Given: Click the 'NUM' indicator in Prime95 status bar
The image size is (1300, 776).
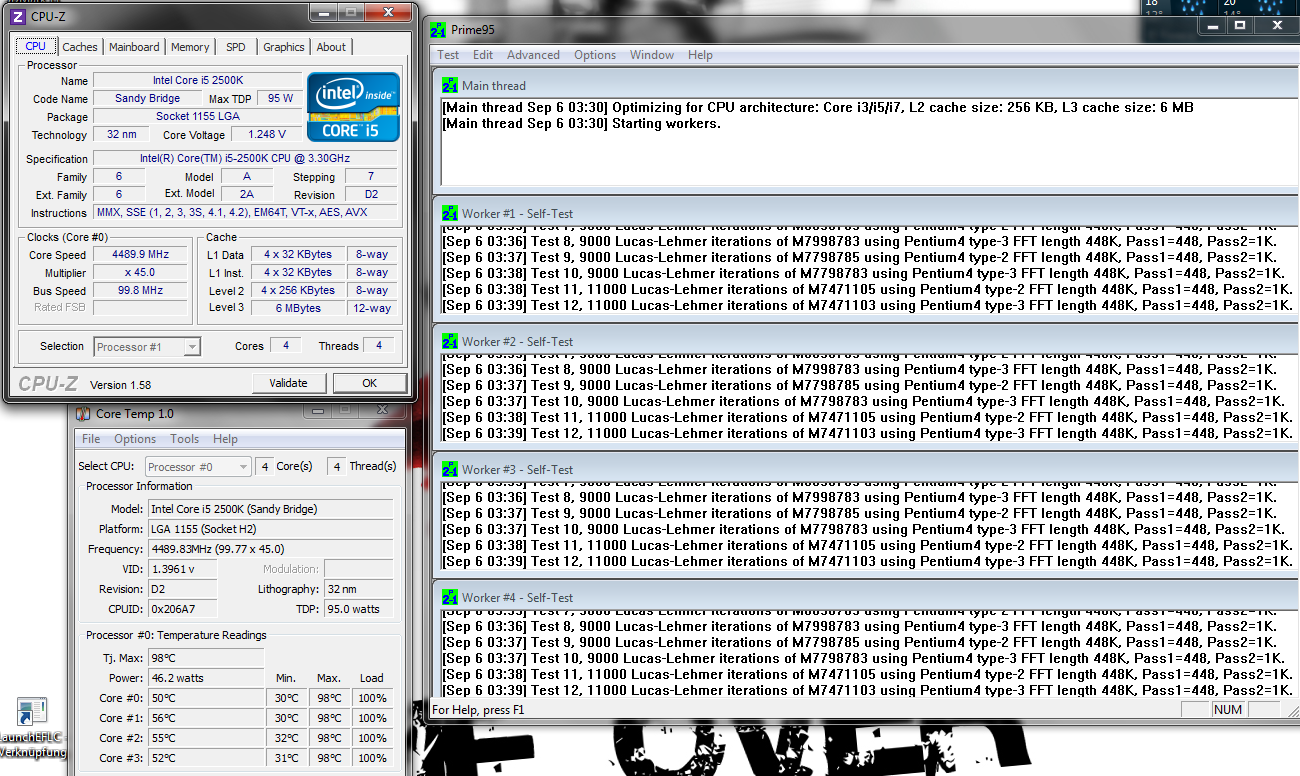Looking at the screenshot, I should [1227, 710].
